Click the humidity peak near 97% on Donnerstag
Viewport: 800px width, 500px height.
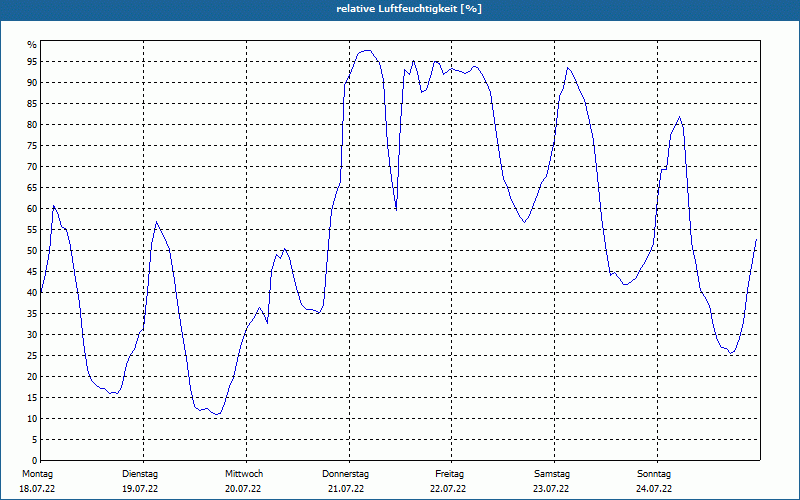[366, 51]
